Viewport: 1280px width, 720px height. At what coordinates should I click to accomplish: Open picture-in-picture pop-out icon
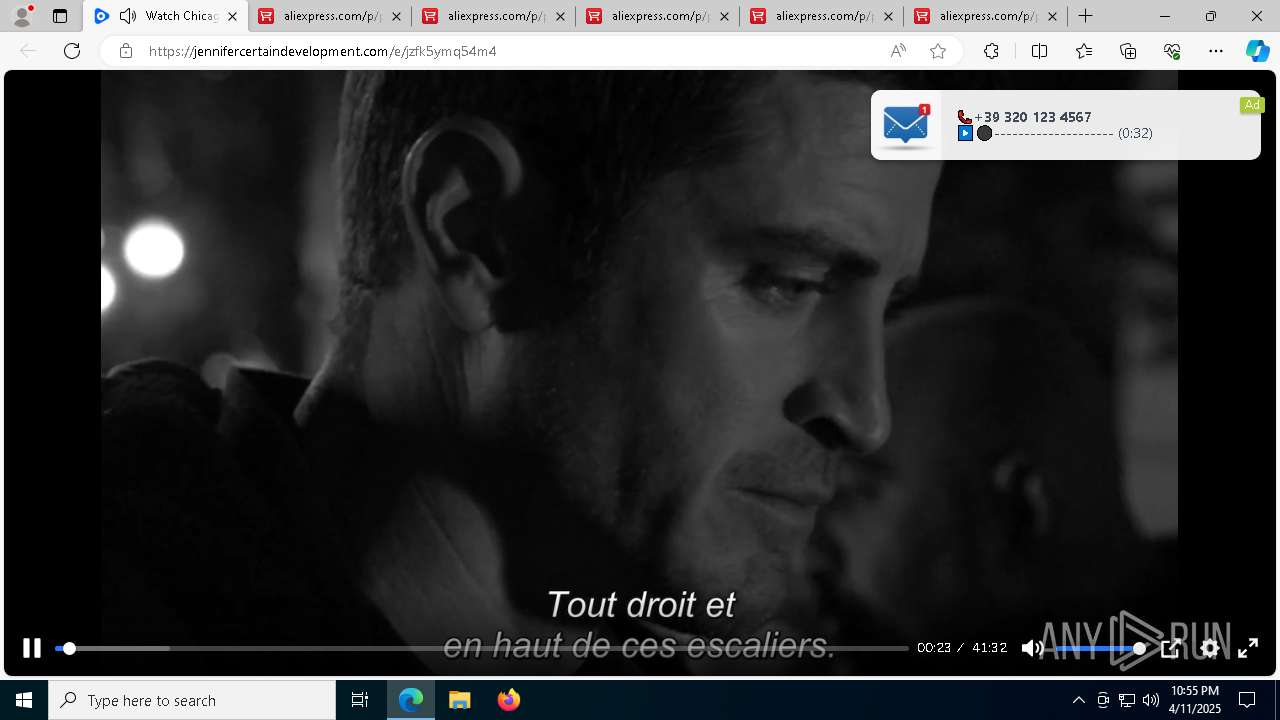[1171, 648]
